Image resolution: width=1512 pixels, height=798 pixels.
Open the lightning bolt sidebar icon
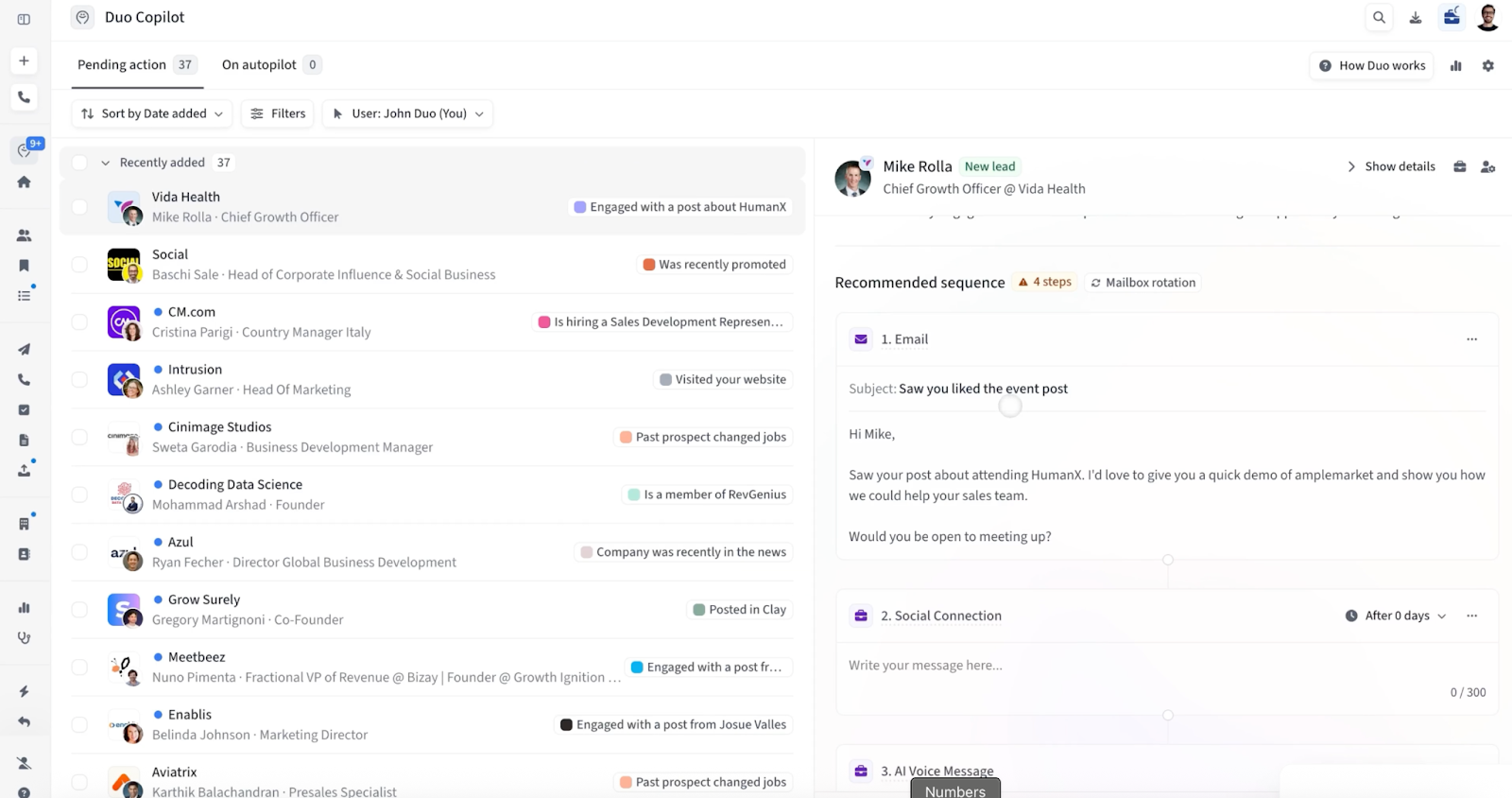(24, 691)
